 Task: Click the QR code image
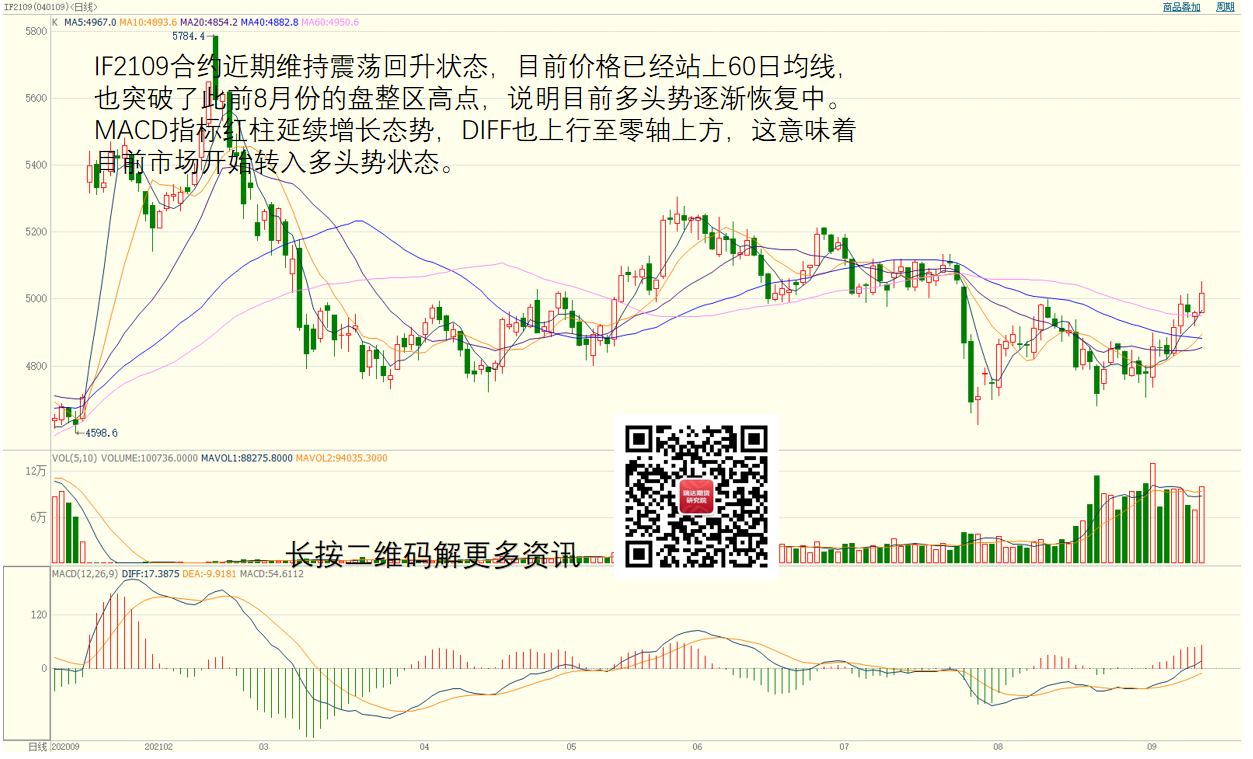point(696,497)
